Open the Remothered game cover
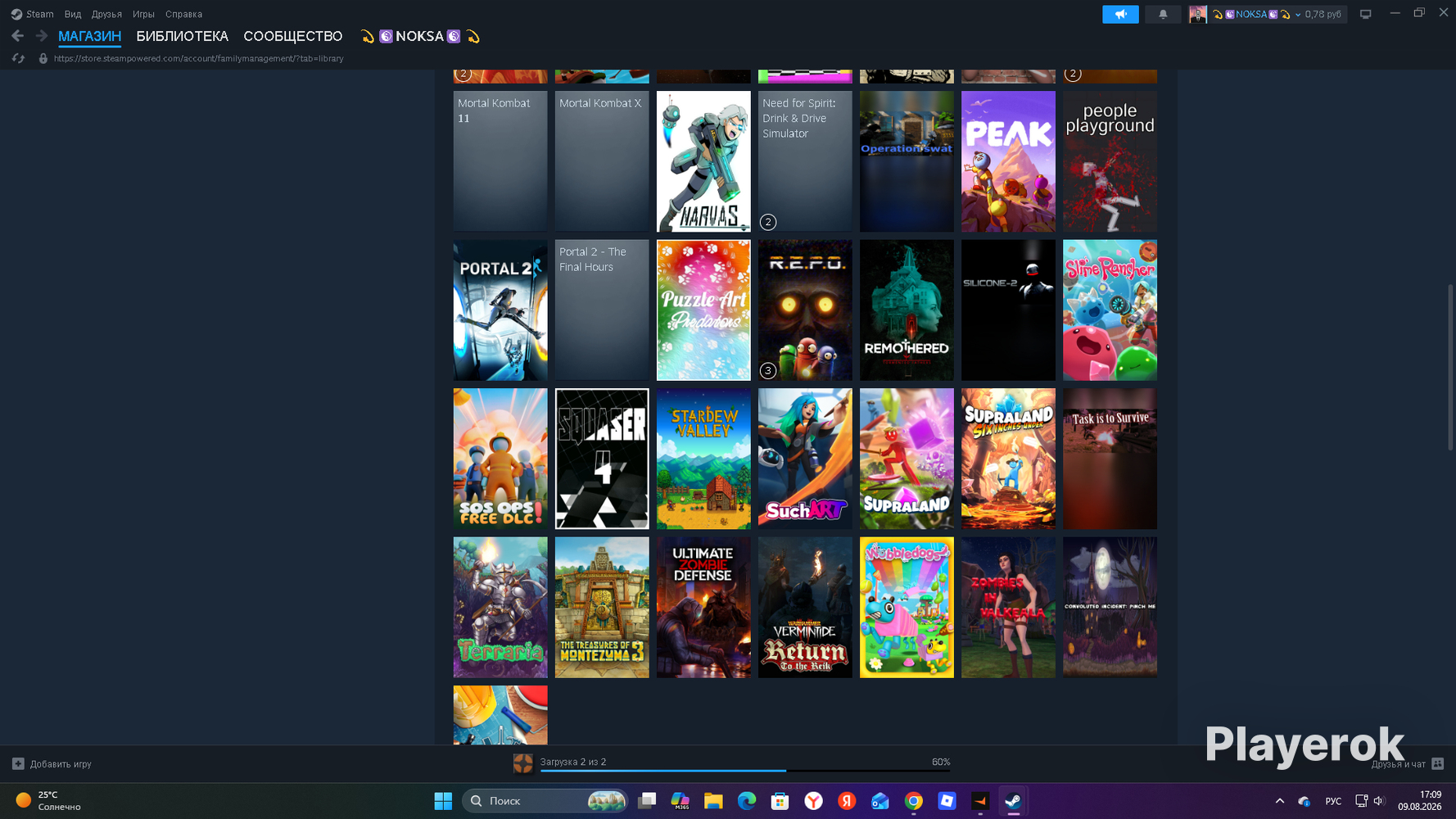The width and height of the screenshot is (1456, 819). click(x=907, y=310)
